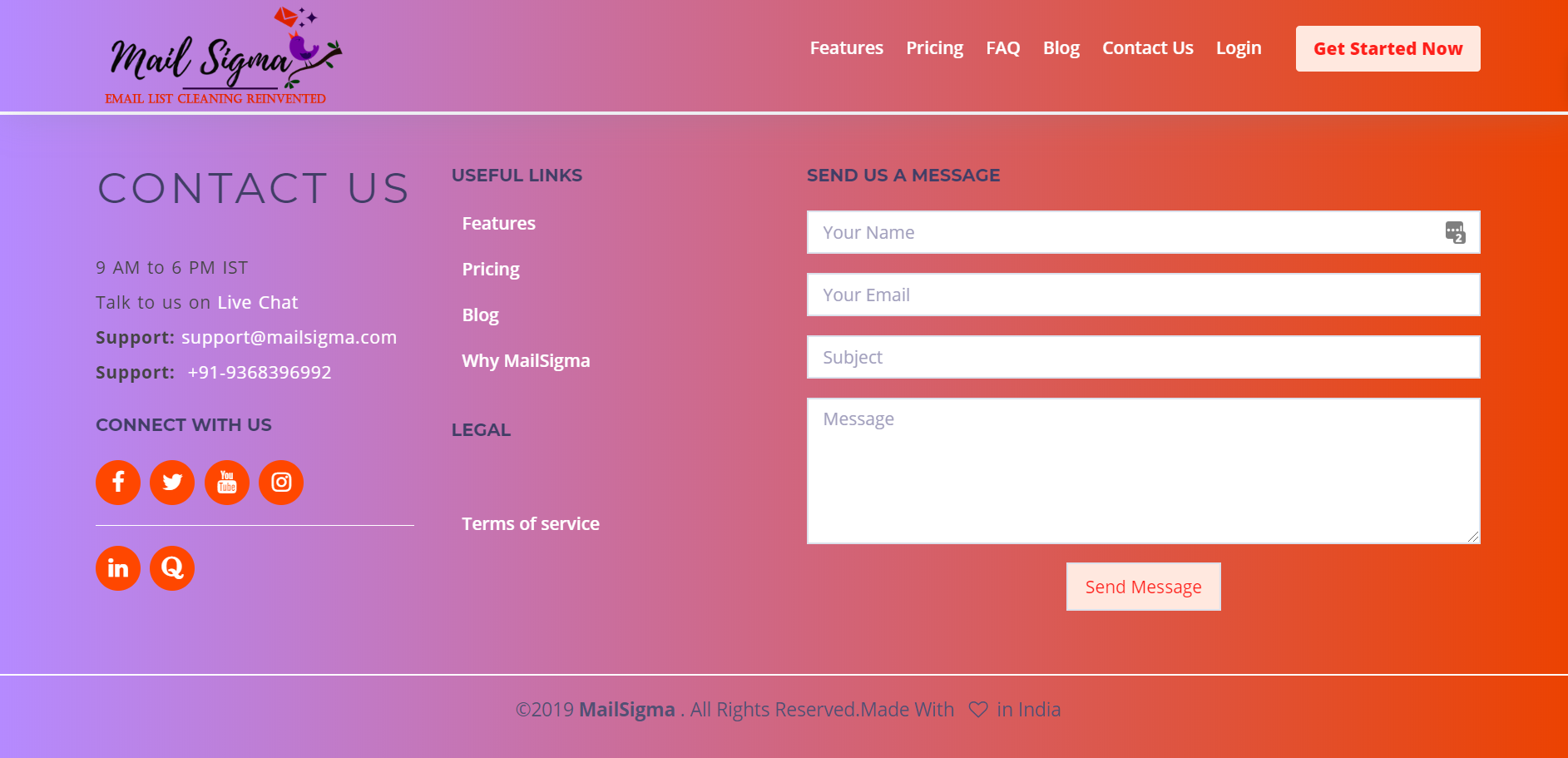Focus the Your Email input field
The height and width of the screenshot is (758, 1568).
point(1144,295)
